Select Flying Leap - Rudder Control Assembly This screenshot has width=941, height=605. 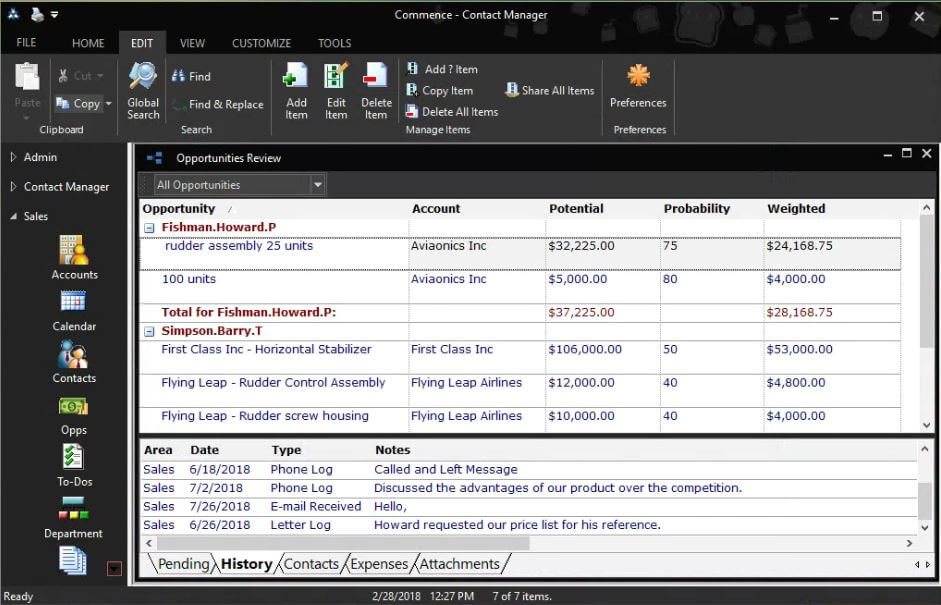click(520, 391)
